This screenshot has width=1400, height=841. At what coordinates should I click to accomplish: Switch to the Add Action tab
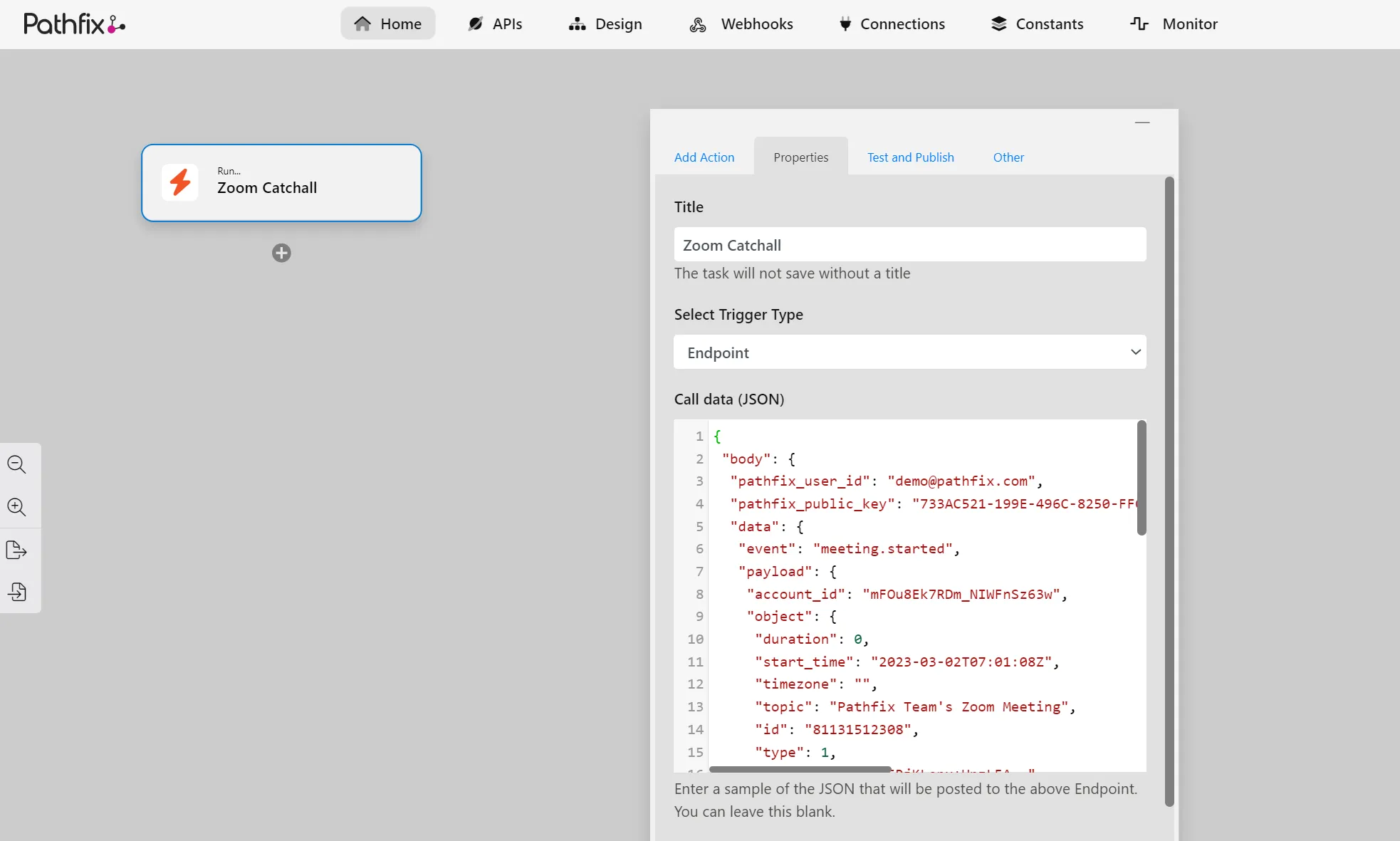click(x=704, y=157)
